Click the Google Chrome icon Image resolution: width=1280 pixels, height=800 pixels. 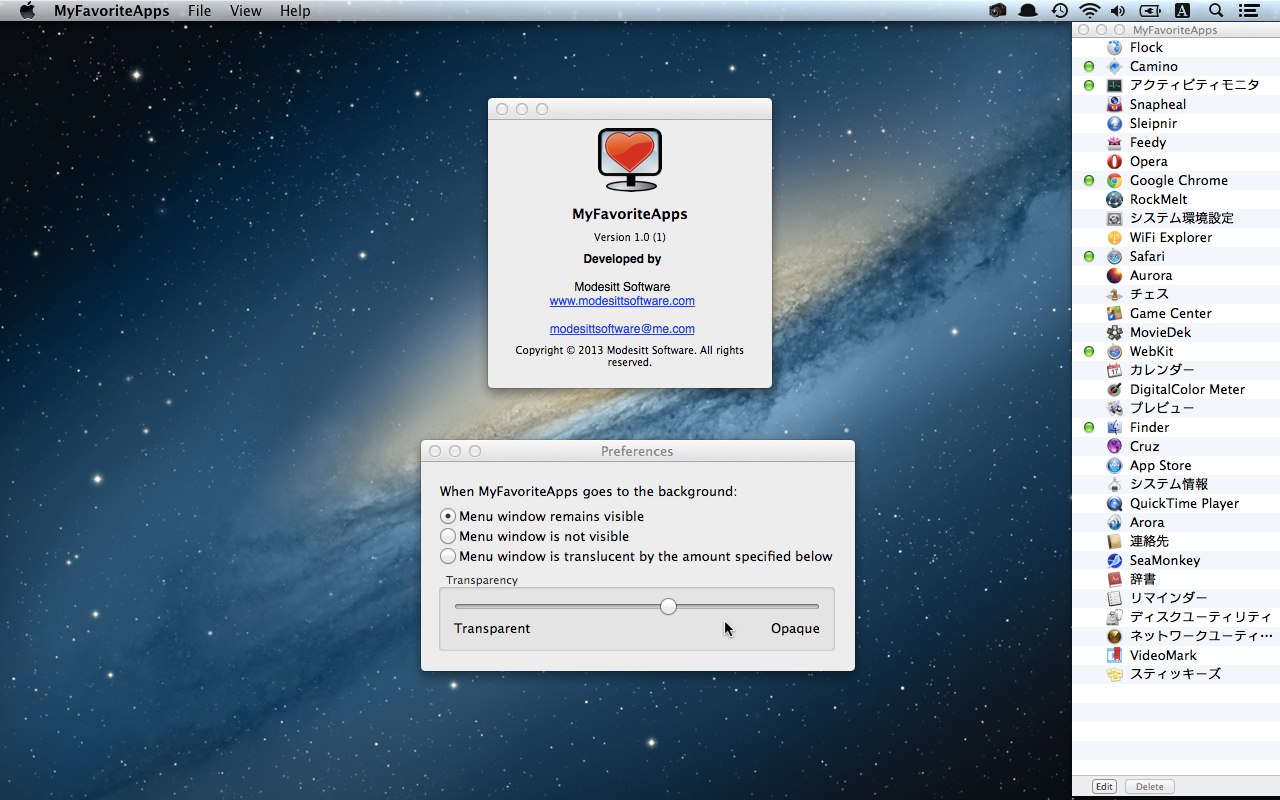point(1114,181)
